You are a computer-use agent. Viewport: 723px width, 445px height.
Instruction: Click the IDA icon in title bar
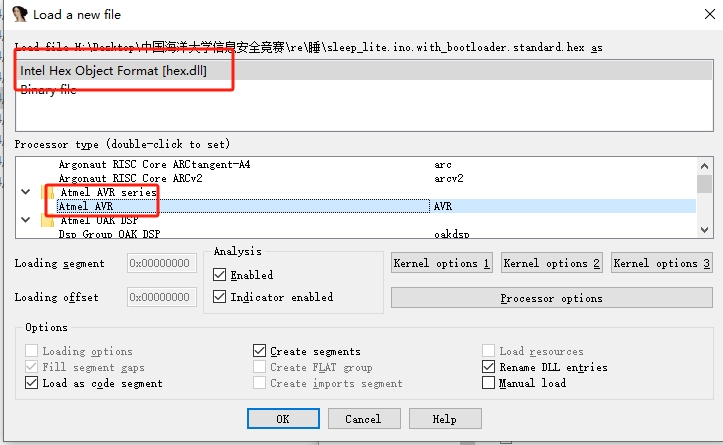pos(18,14)
